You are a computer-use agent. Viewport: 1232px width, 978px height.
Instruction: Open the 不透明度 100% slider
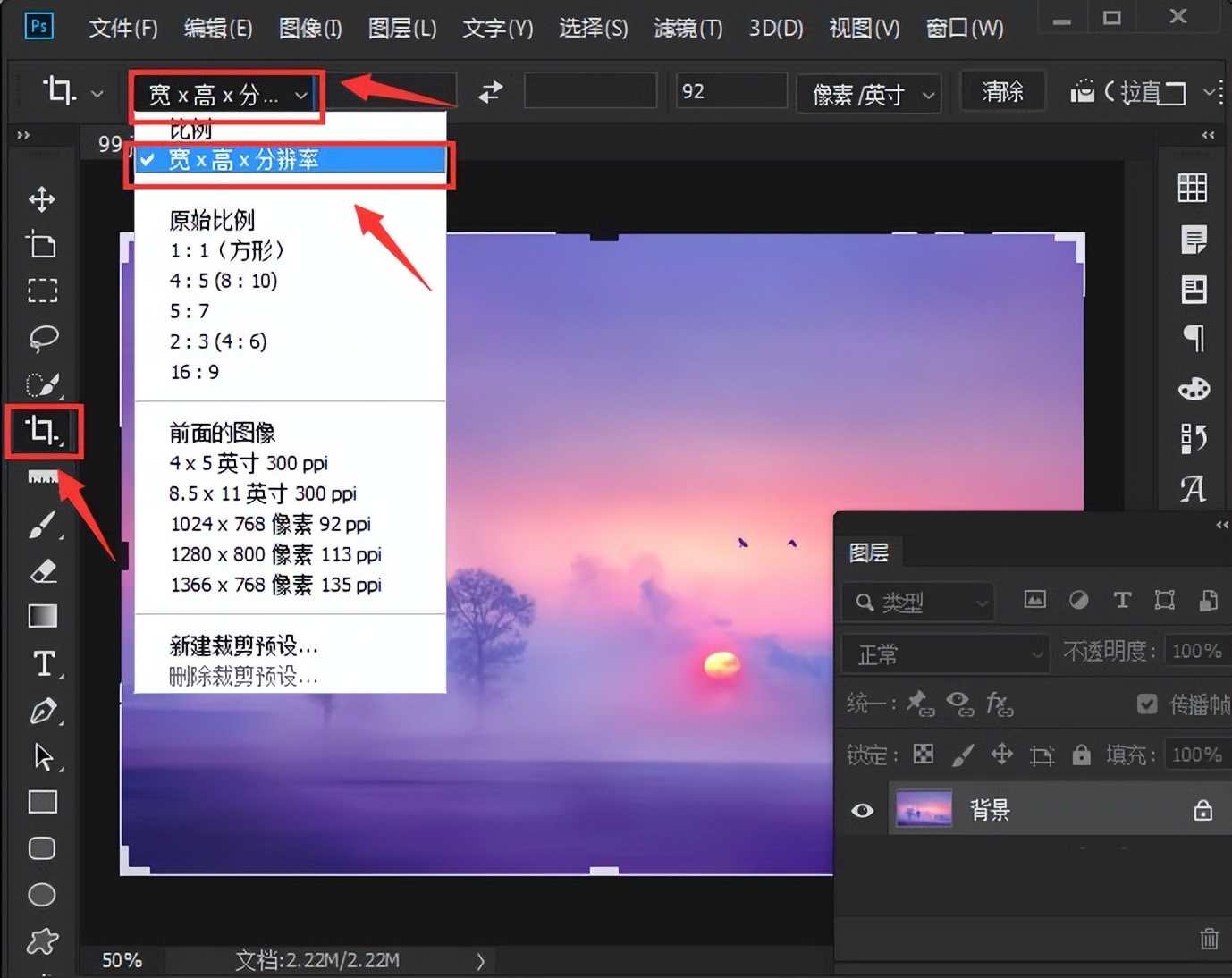(x=1197, y=651)
